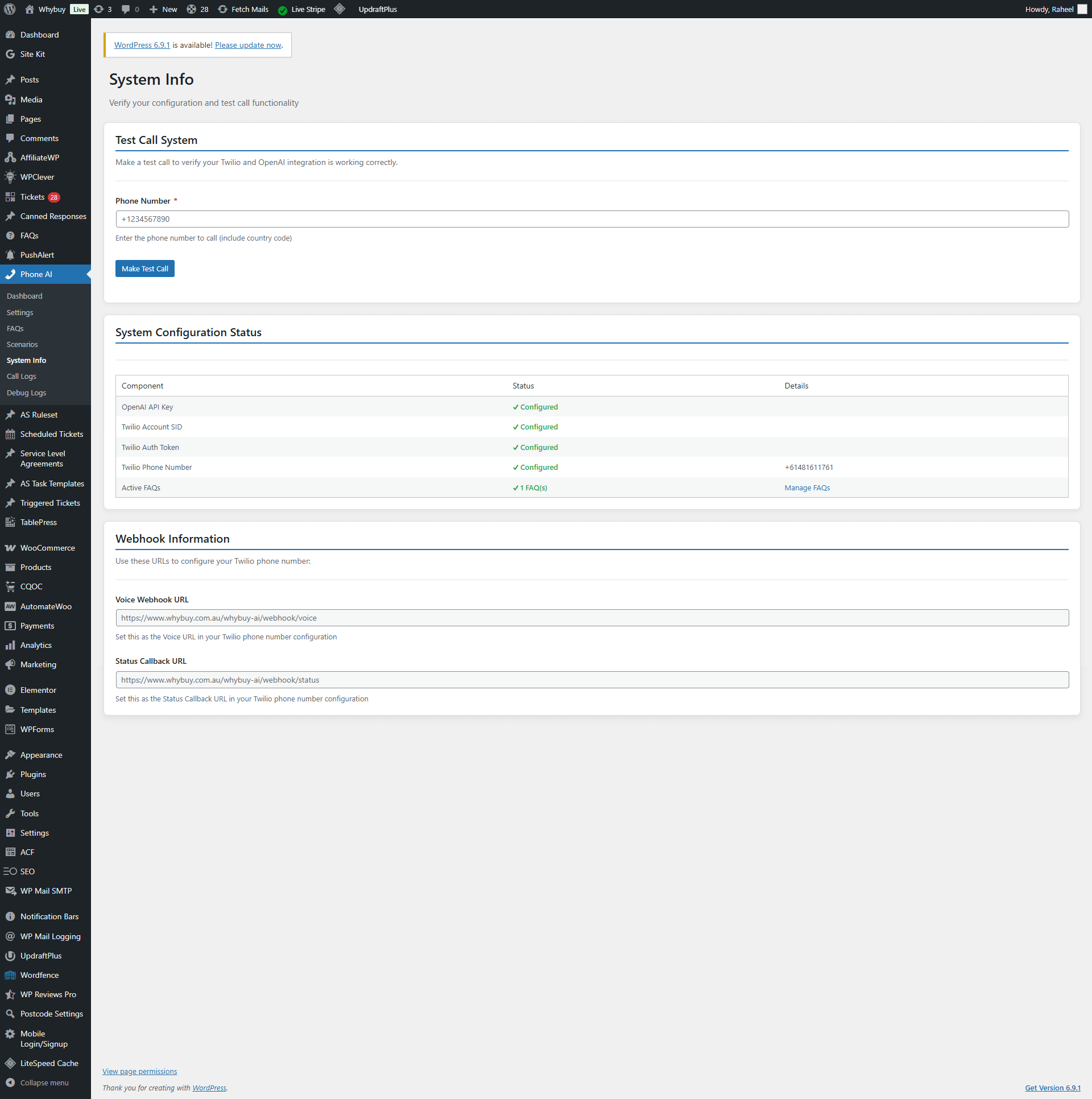Click the Elementor icon in sidebar
Viewport: 1092px width, 1099px height.
tap(10, 690)
